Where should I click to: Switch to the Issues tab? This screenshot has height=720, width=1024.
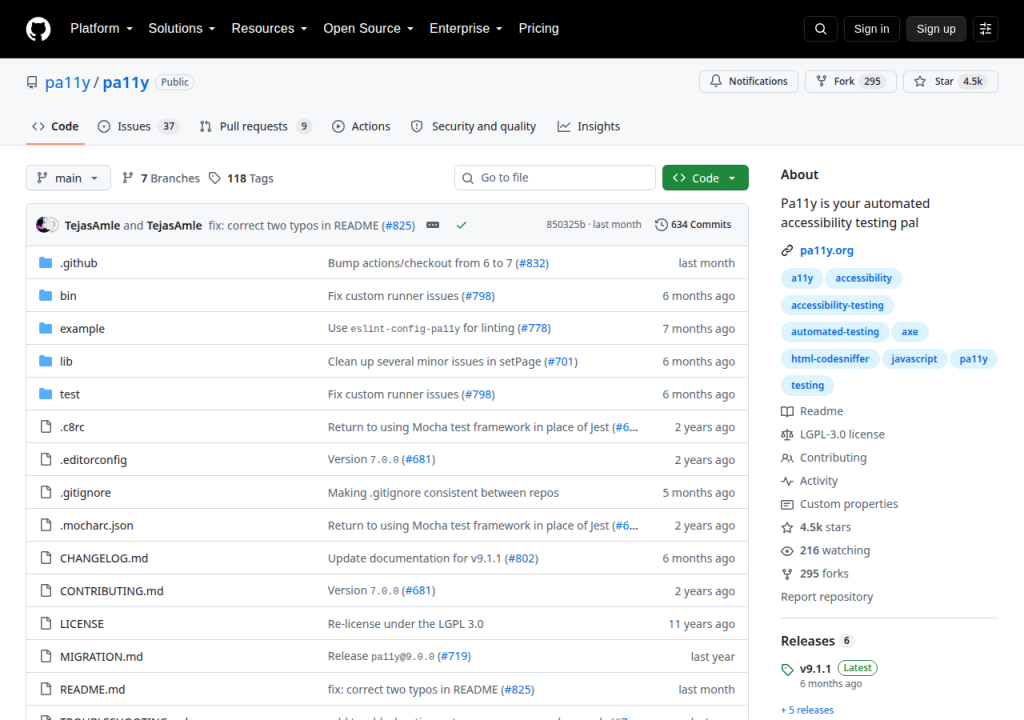pyautogui.click(x=138, y=126)
